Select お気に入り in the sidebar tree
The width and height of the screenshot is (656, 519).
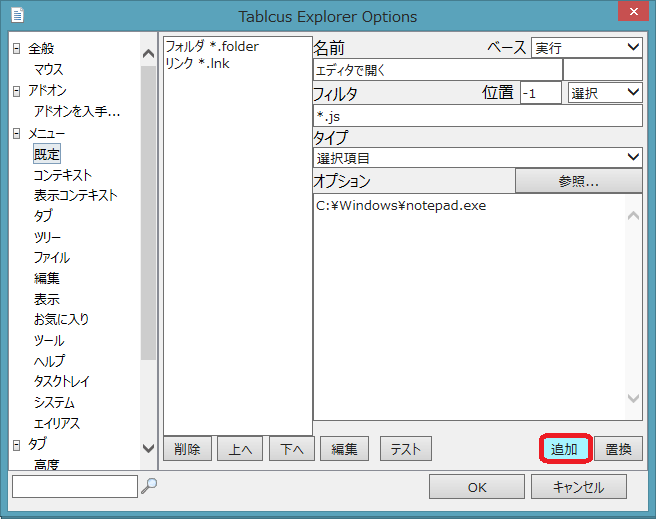(61, 320)
